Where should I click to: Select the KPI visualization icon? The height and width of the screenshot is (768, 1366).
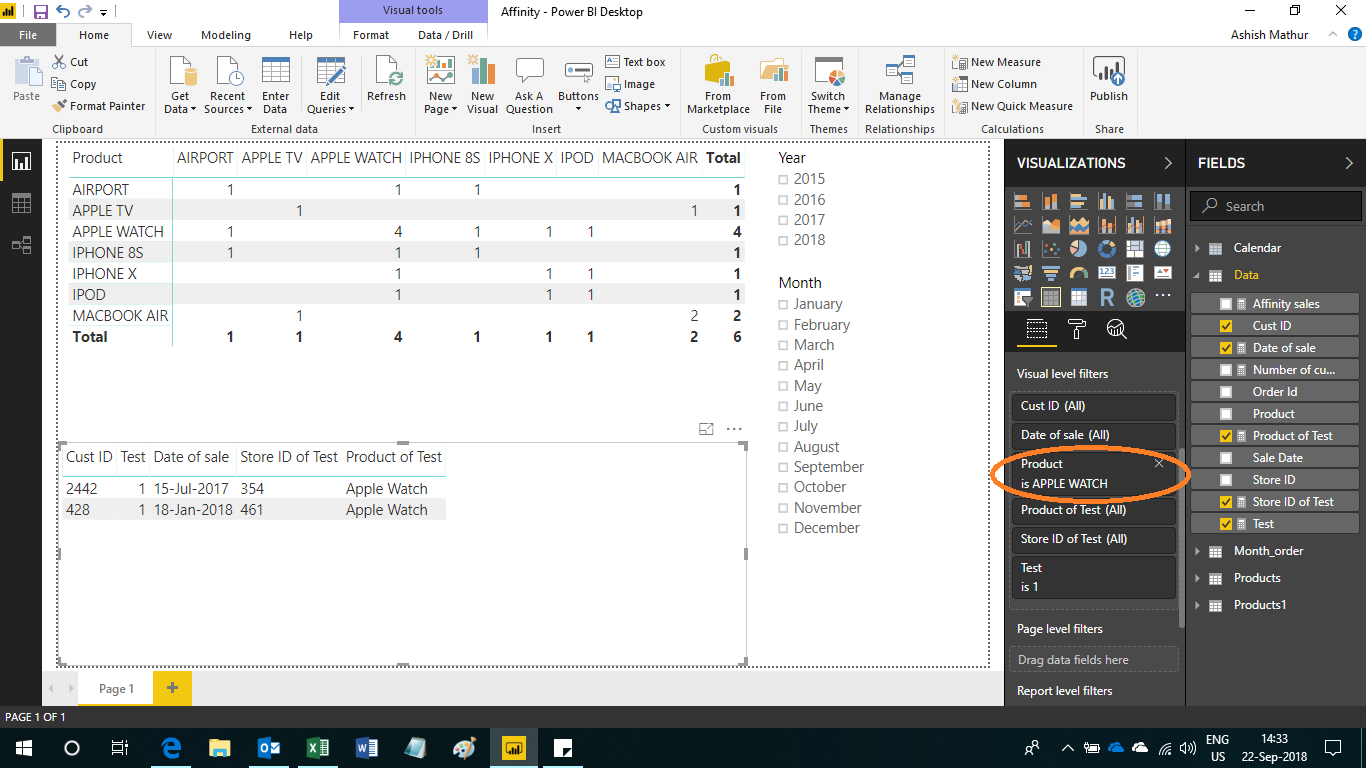(1163, 273)
